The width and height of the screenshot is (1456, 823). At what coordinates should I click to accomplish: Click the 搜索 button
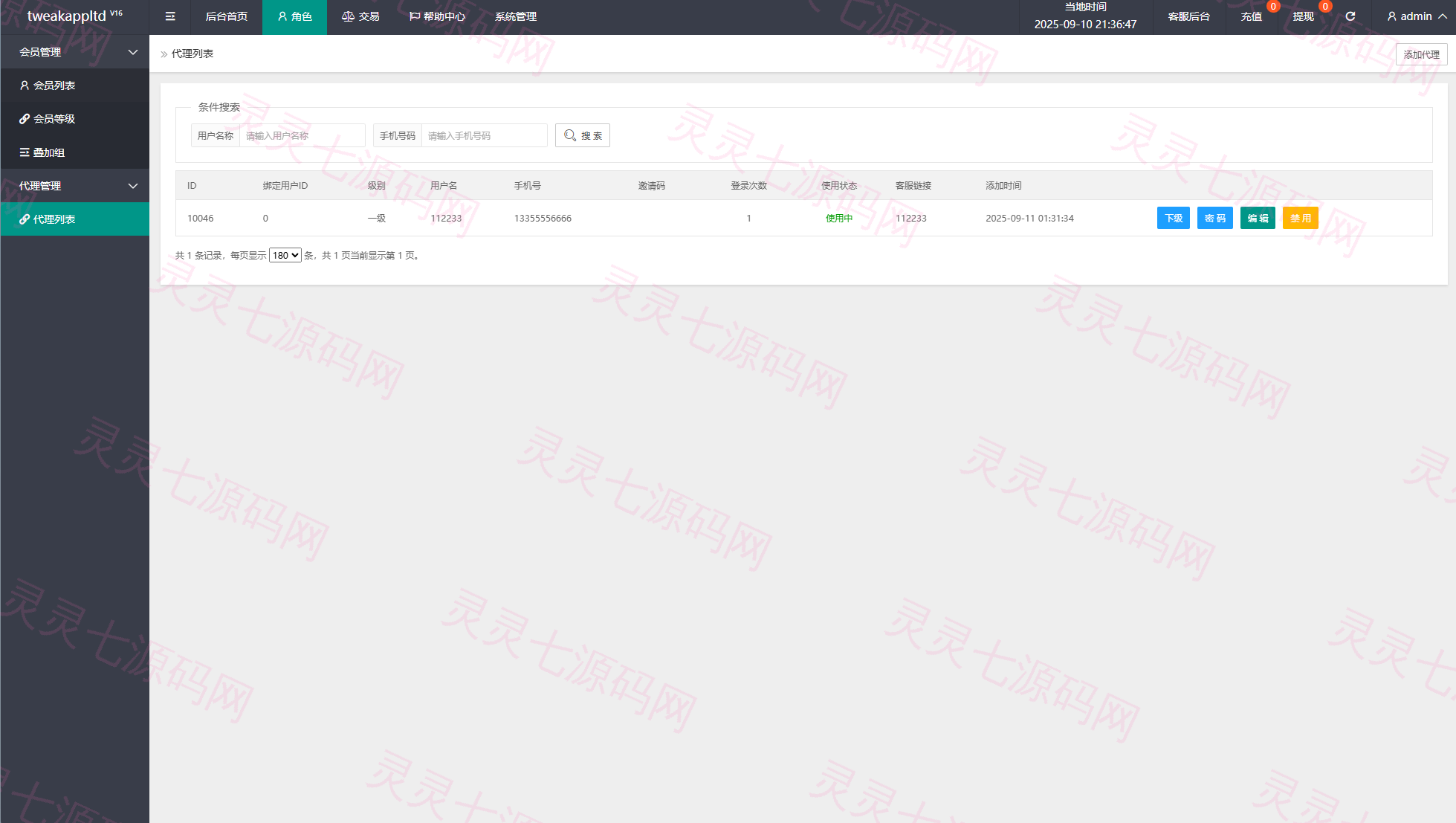click(x=583, y=135)
